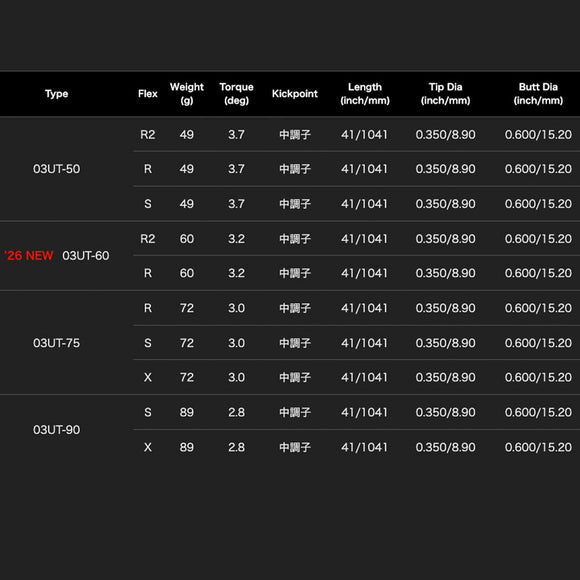580x580 pixels.
Task: Select torque 3.0 in the 03UT-75 X flex row
Action: click(236, 378)
